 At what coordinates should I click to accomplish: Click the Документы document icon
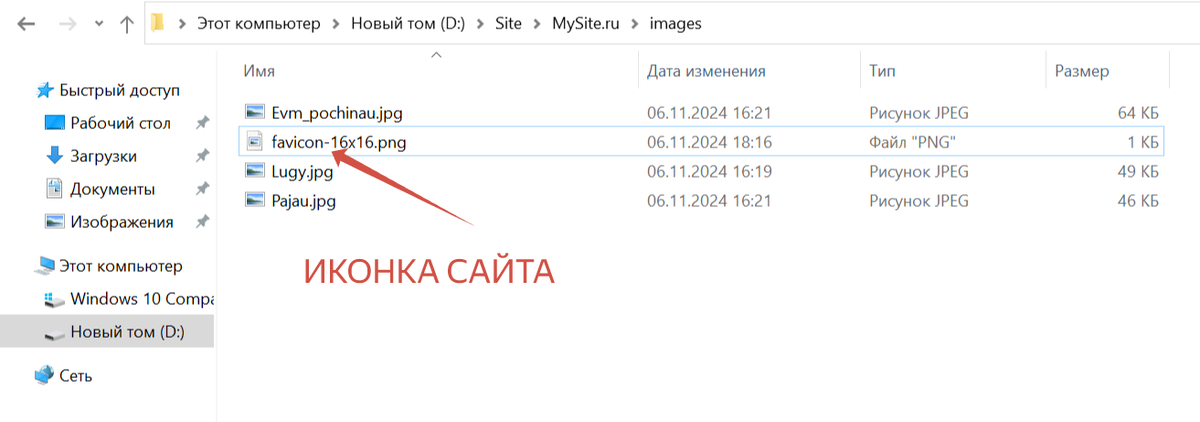(55, 188)
